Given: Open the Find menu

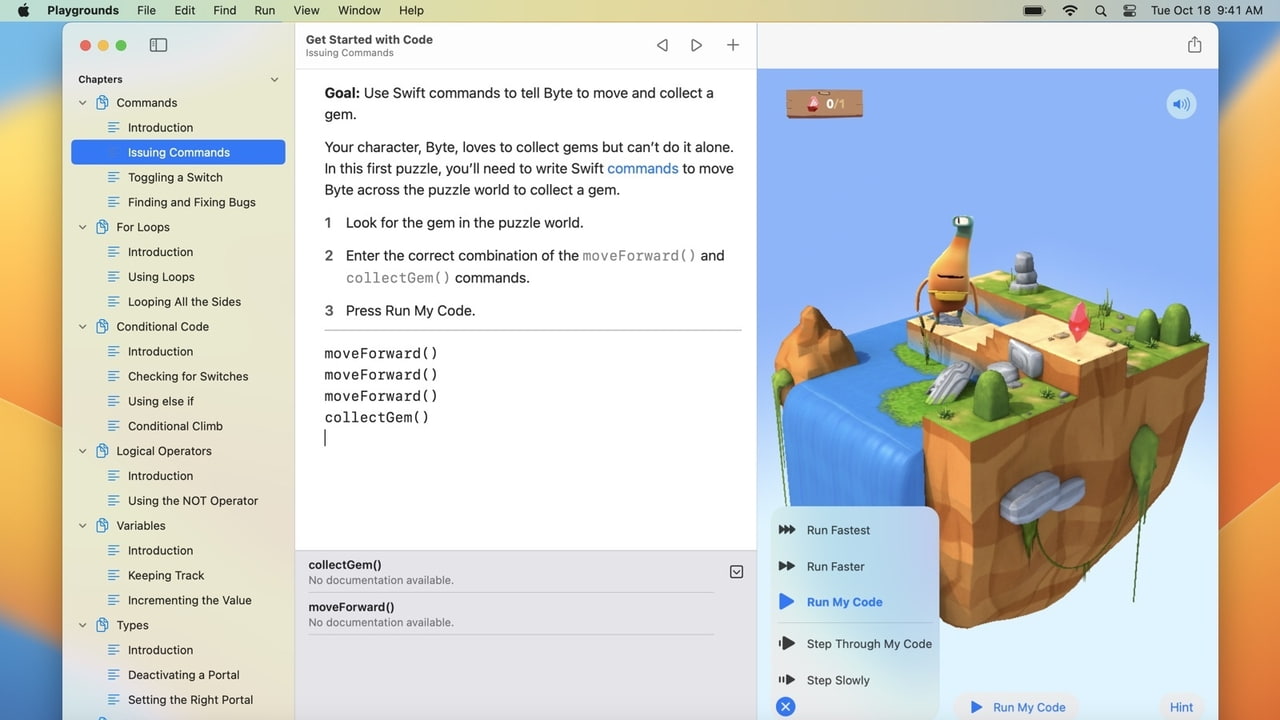Looking at the screenshot, I should 225,10.
